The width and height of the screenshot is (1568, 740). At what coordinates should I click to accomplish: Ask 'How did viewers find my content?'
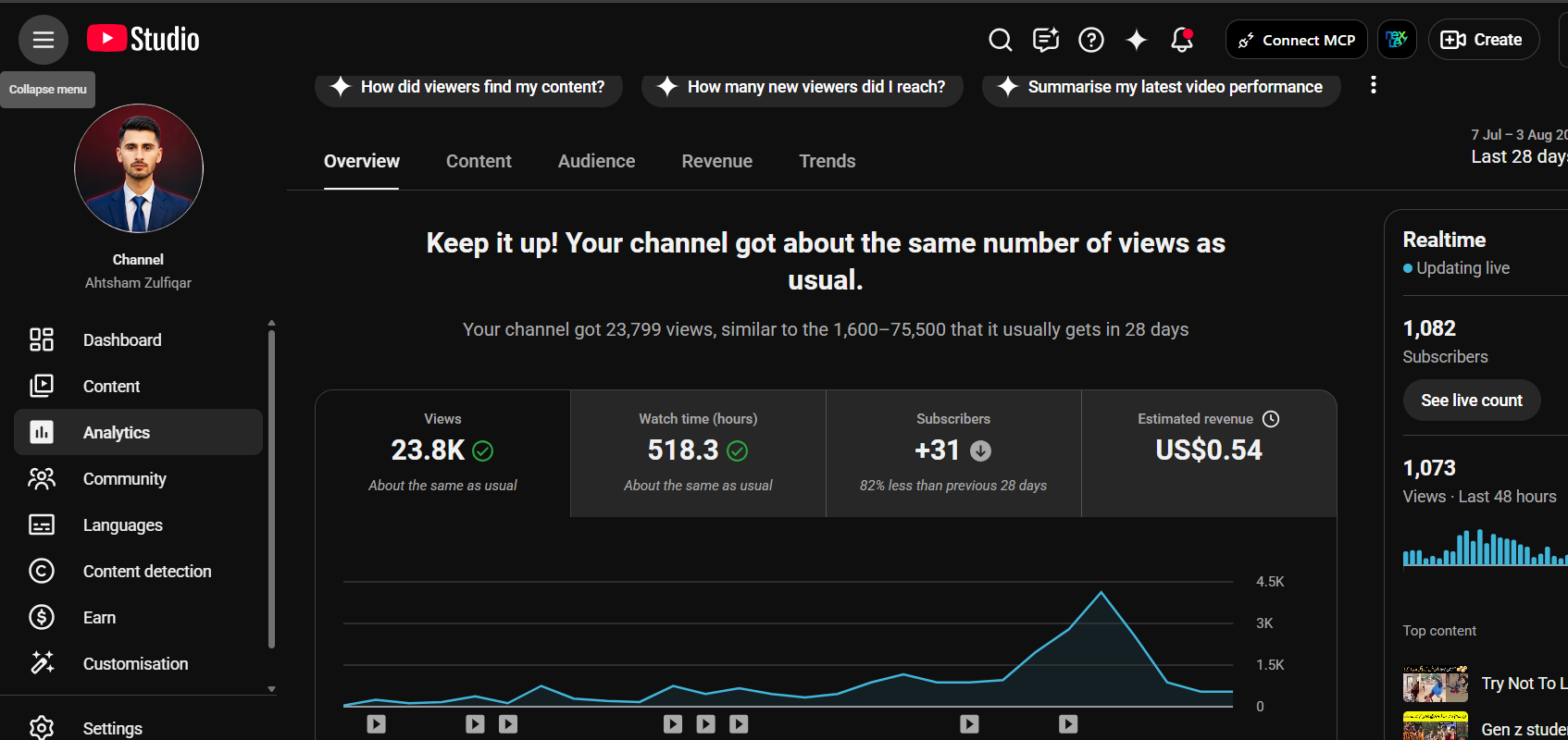click(468, 87)
